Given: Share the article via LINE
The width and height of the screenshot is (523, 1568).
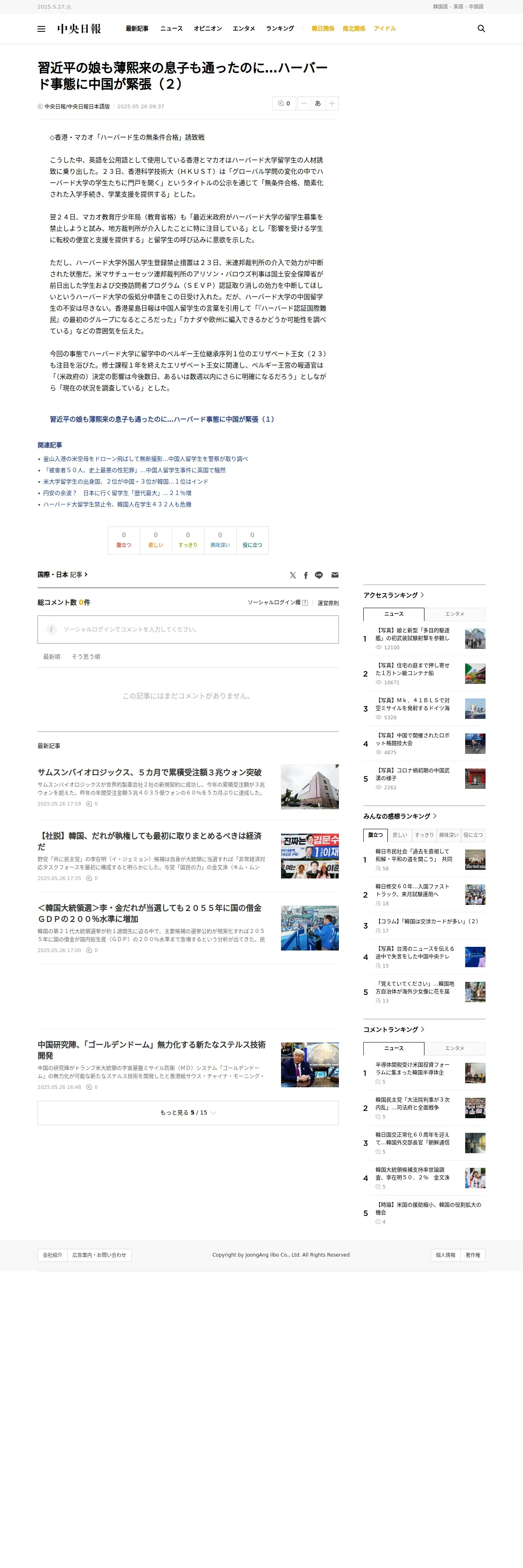Looking at the screenshot, I should coord(319,575).
